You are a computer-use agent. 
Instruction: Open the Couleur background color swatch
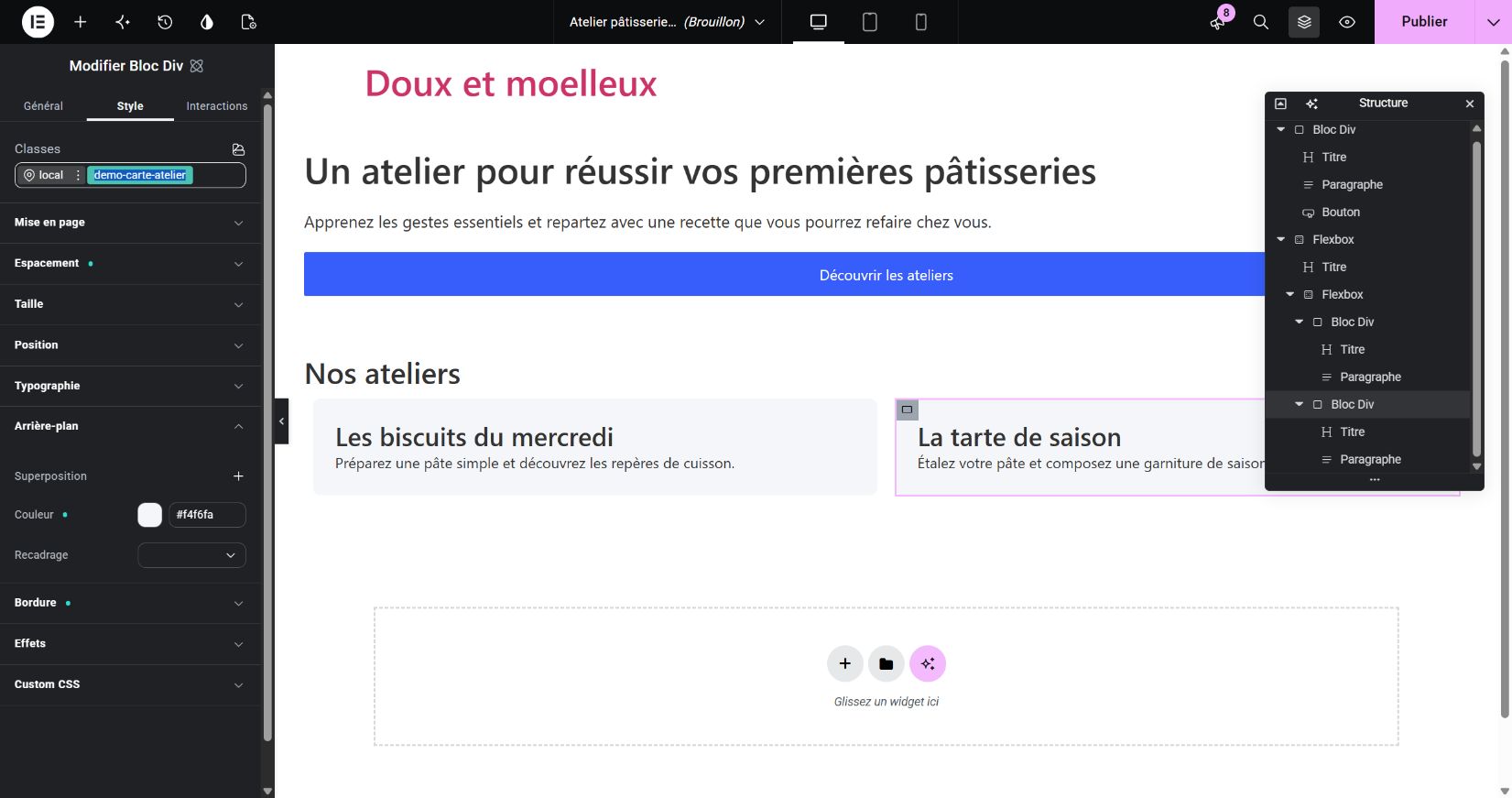[x=149, y=515]
